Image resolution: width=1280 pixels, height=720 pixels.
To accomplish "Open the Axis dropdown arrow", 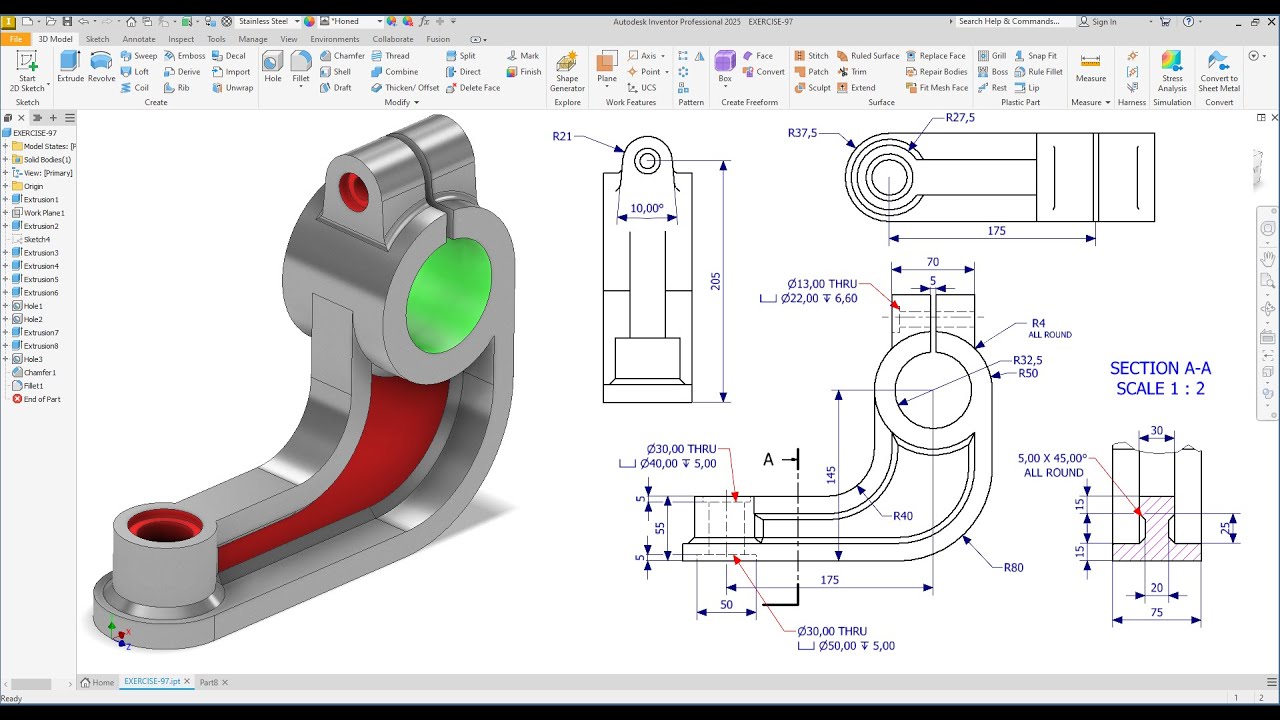I will pos(663,56).
